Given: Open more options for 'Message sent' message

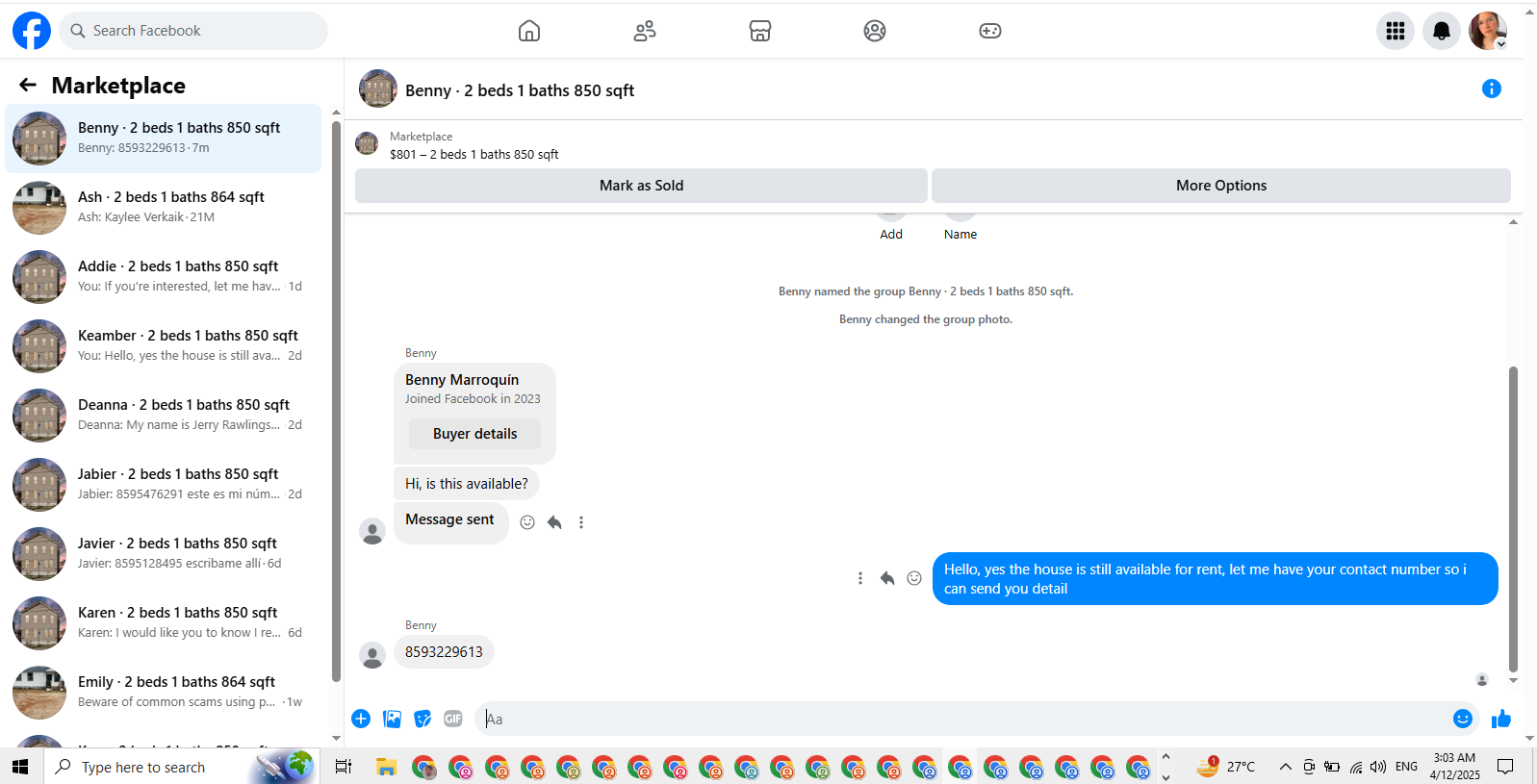Looking at the screenshot, I should pos(581,522).
